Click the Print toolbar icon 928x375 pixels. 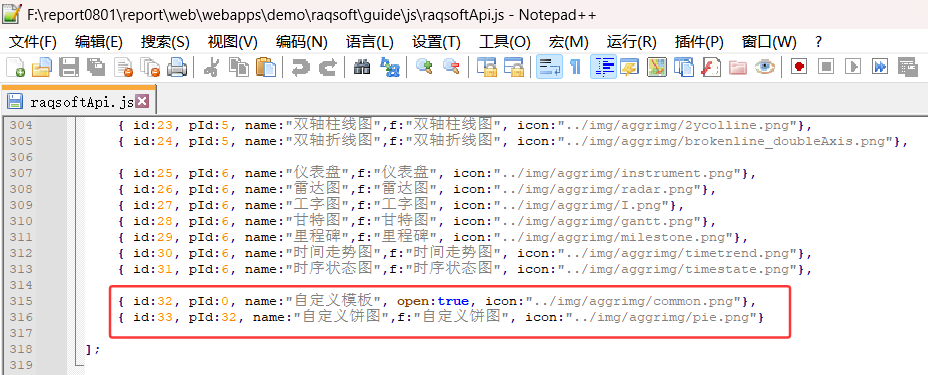coord(176,67)
